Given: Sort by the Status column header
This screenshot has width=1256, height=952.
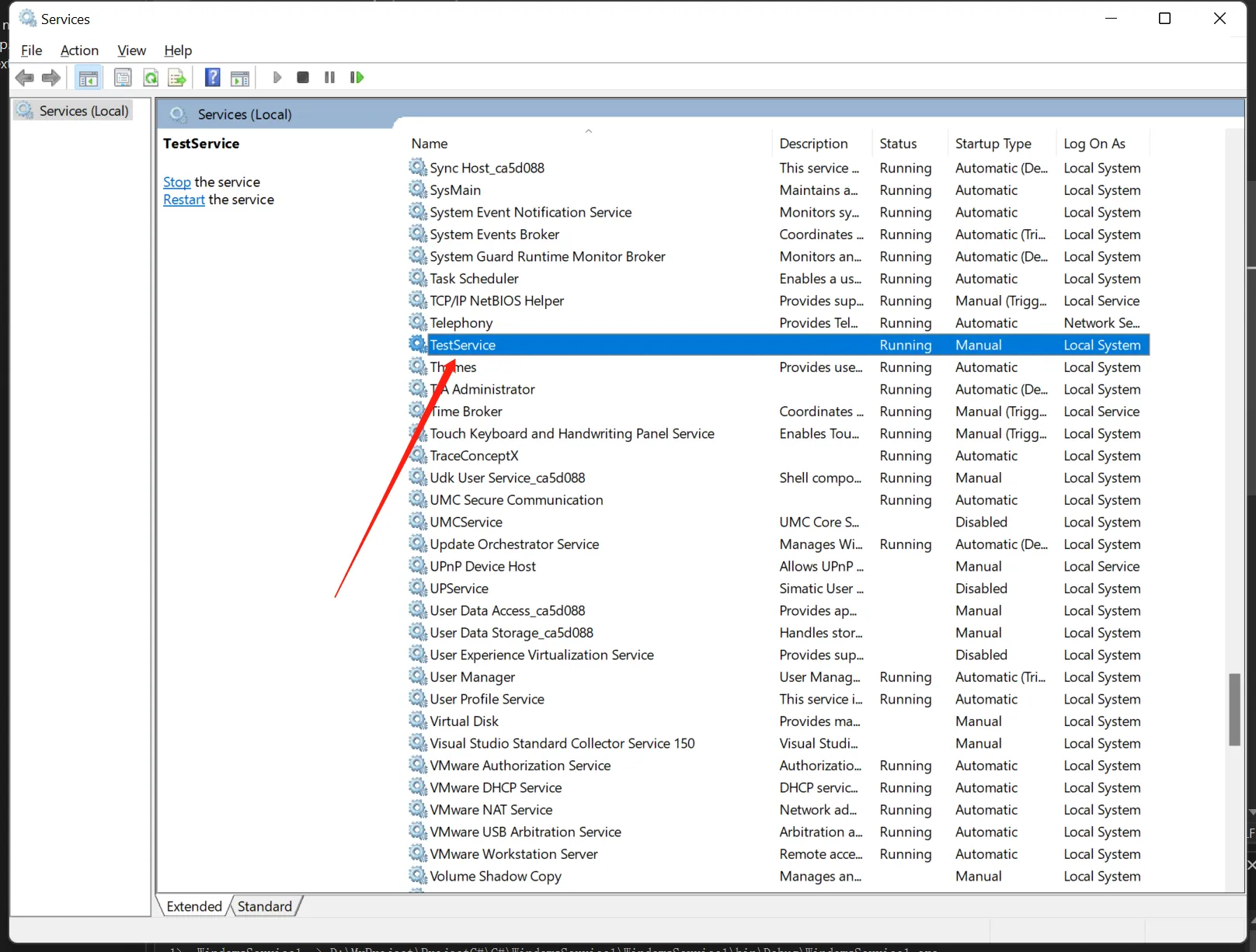Looking at the screenshot, I should (x=910, y=144).
